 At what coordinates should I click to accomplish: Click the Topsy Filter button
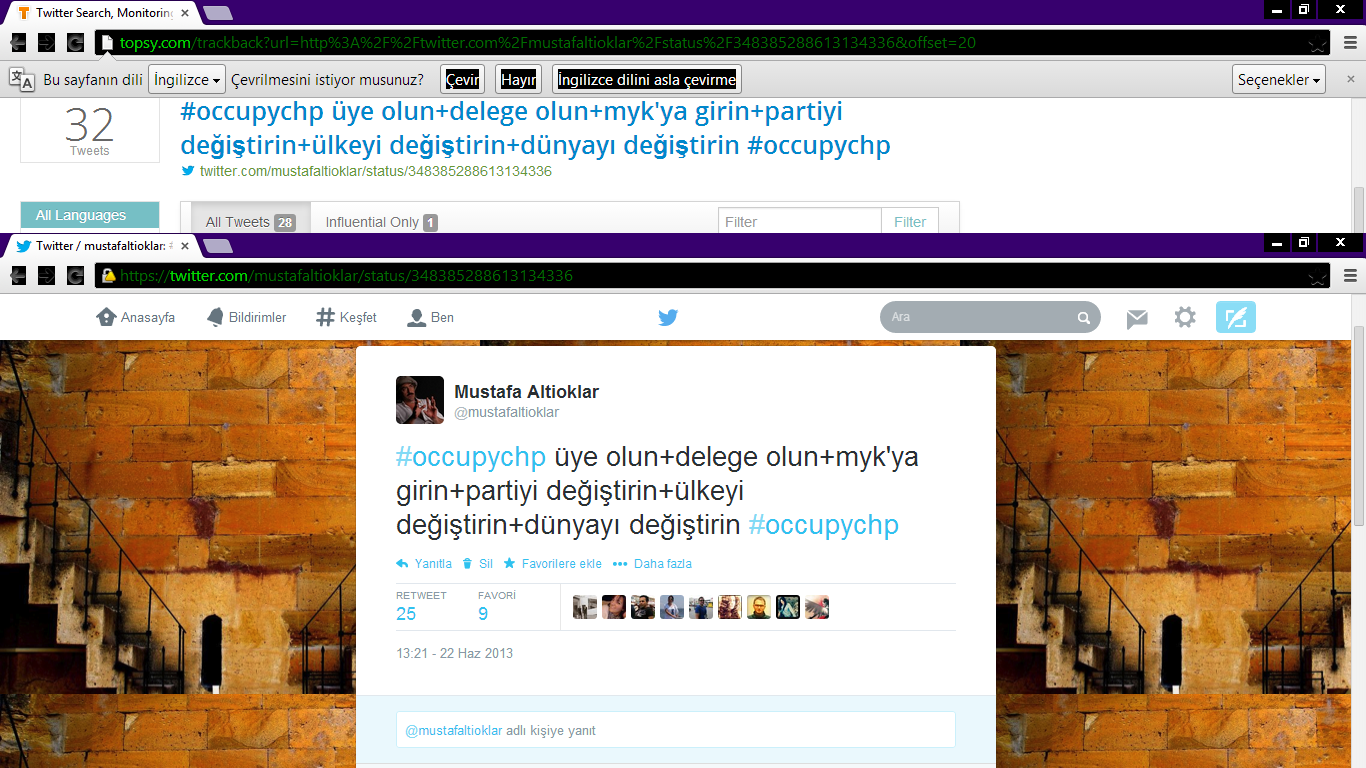(x=910, y=222)
